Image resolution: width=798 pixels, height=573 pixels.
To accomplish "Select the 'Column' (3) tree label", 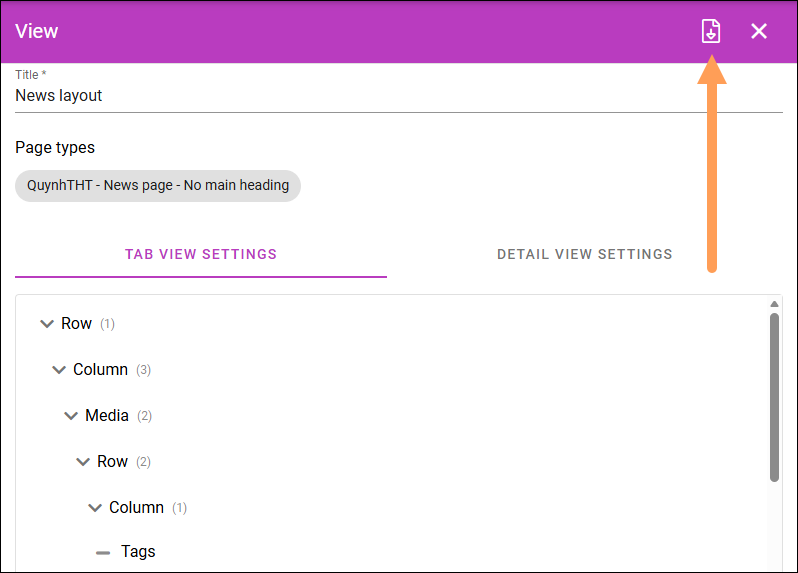I will (100, 369).
